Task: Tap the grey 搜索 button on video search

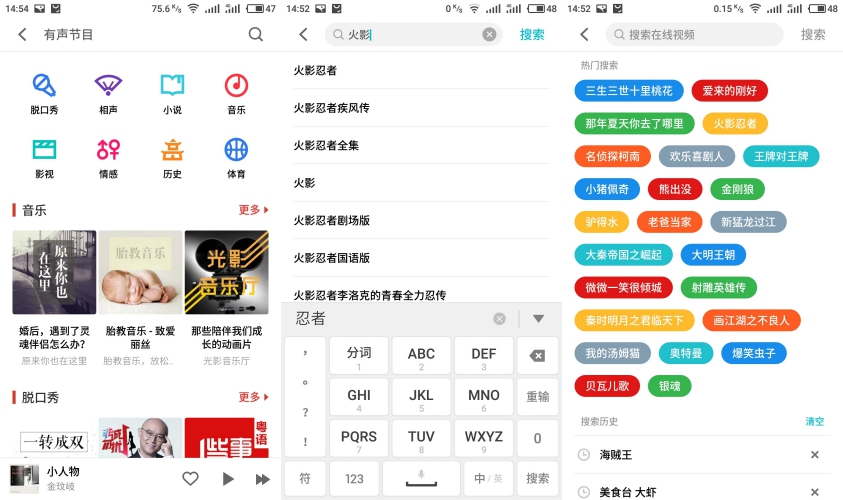Action: pos(813,35)
